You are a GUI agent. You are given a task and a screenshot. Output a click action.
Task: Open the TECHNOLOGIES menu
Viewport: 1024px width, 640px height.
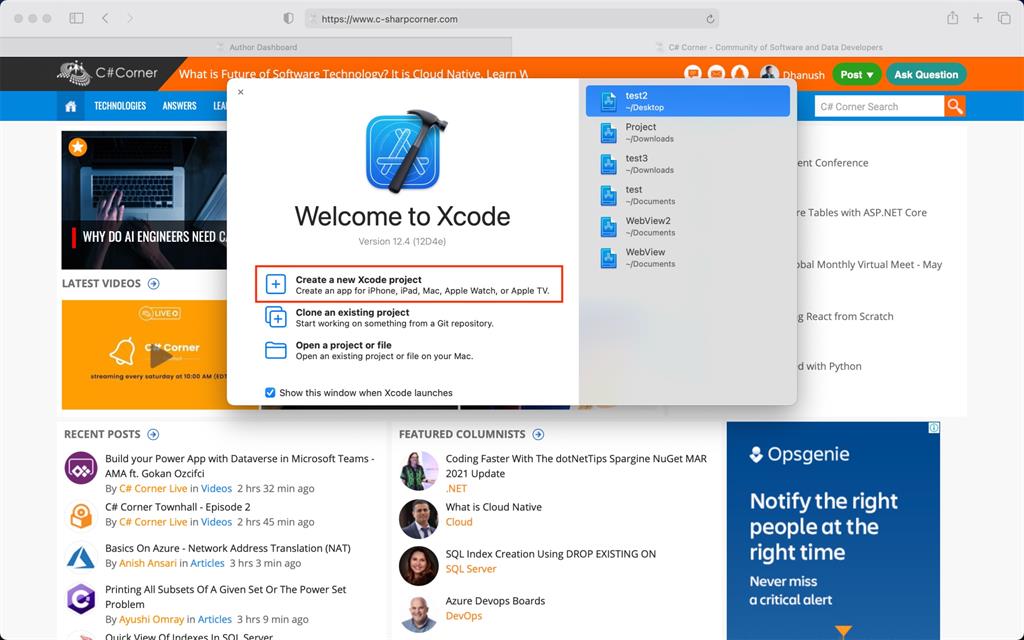click(x=120, y=106)
